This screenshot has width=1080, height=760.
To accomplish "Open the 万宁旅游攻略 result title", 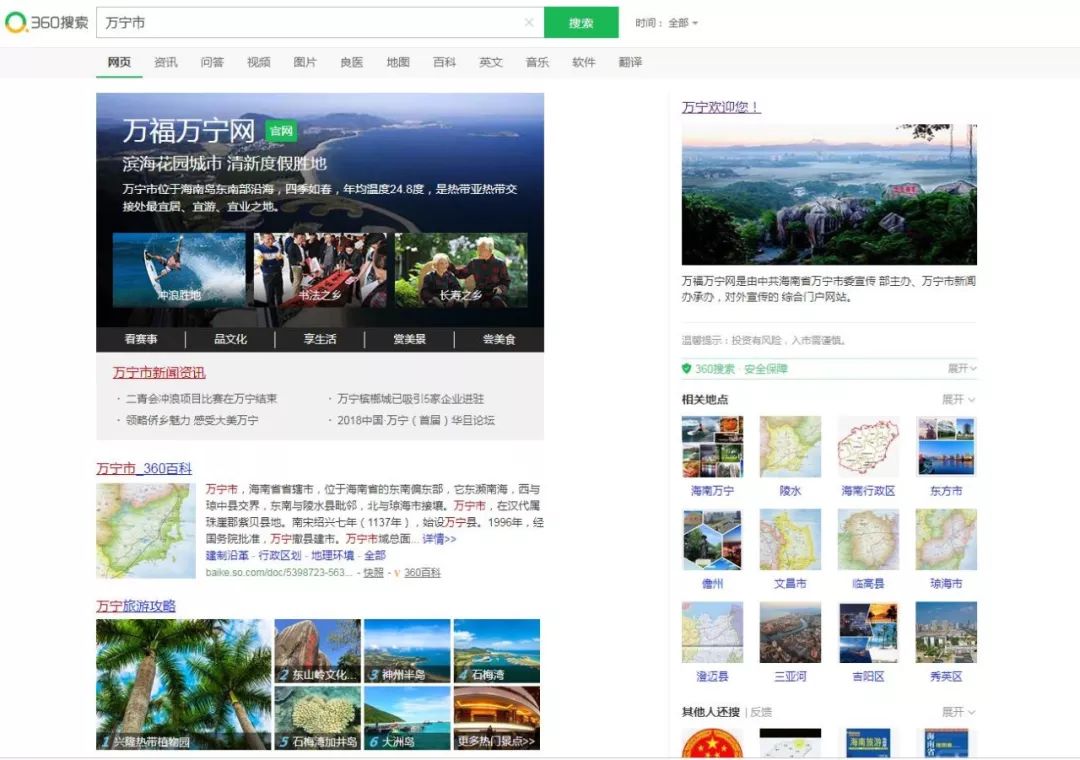I will pyautogui.click(x=136, y=606).
